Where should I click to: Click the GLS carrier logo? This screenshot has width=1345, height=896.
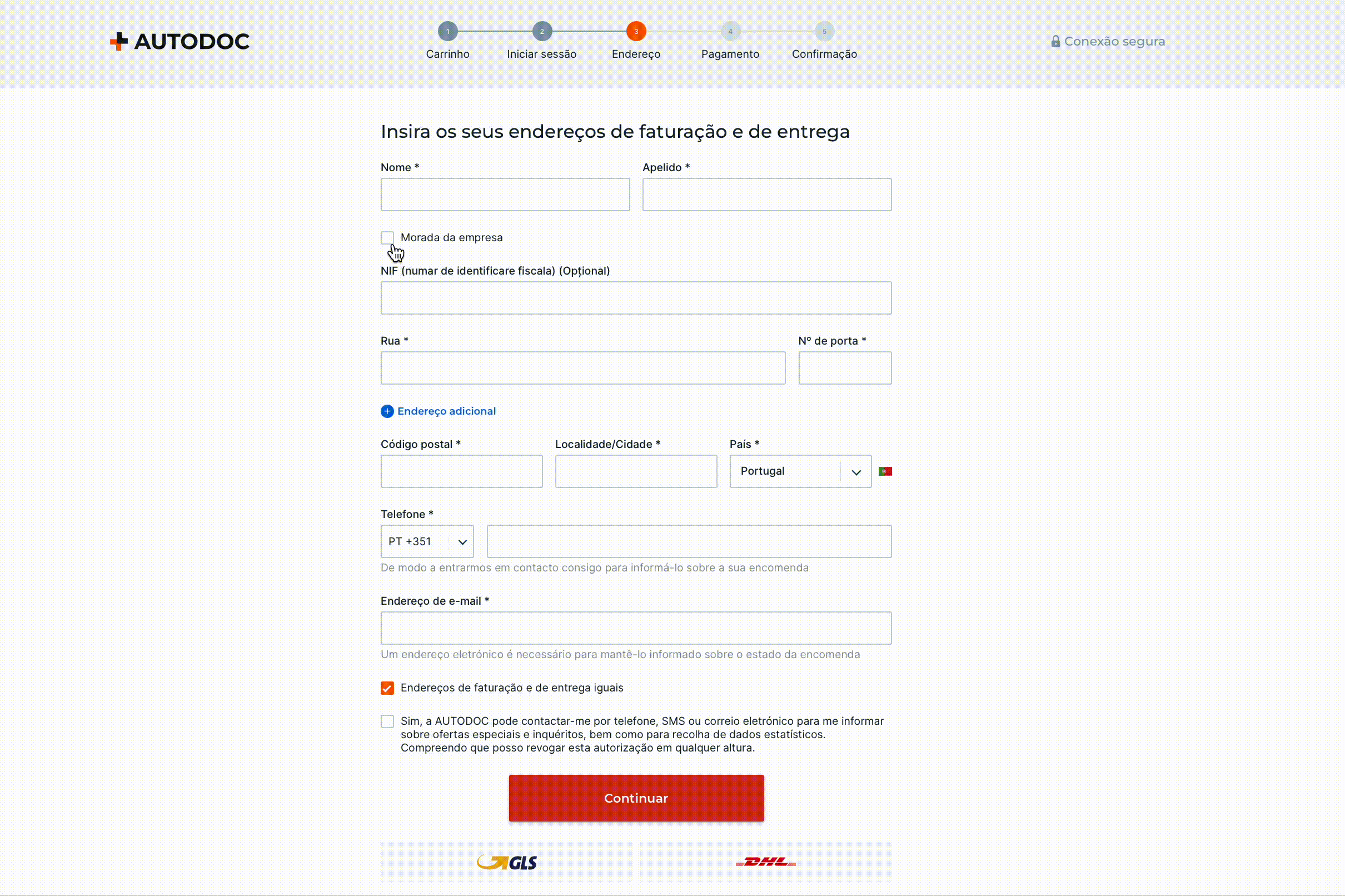coord(507,862)
